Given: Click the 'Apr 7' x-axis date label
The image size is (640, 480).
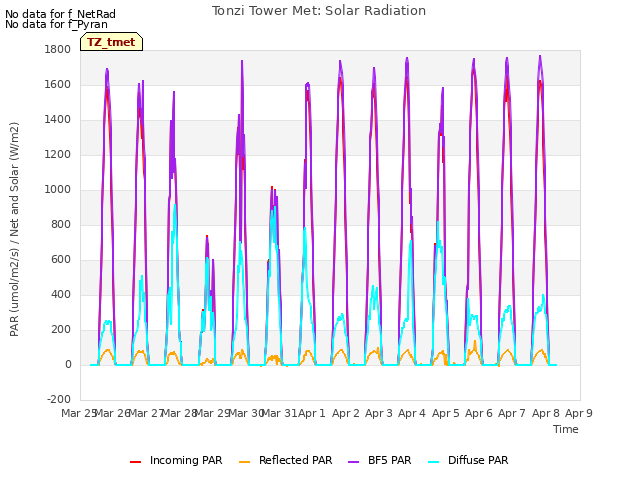Looking at the screenshot, I should (512, 413).
